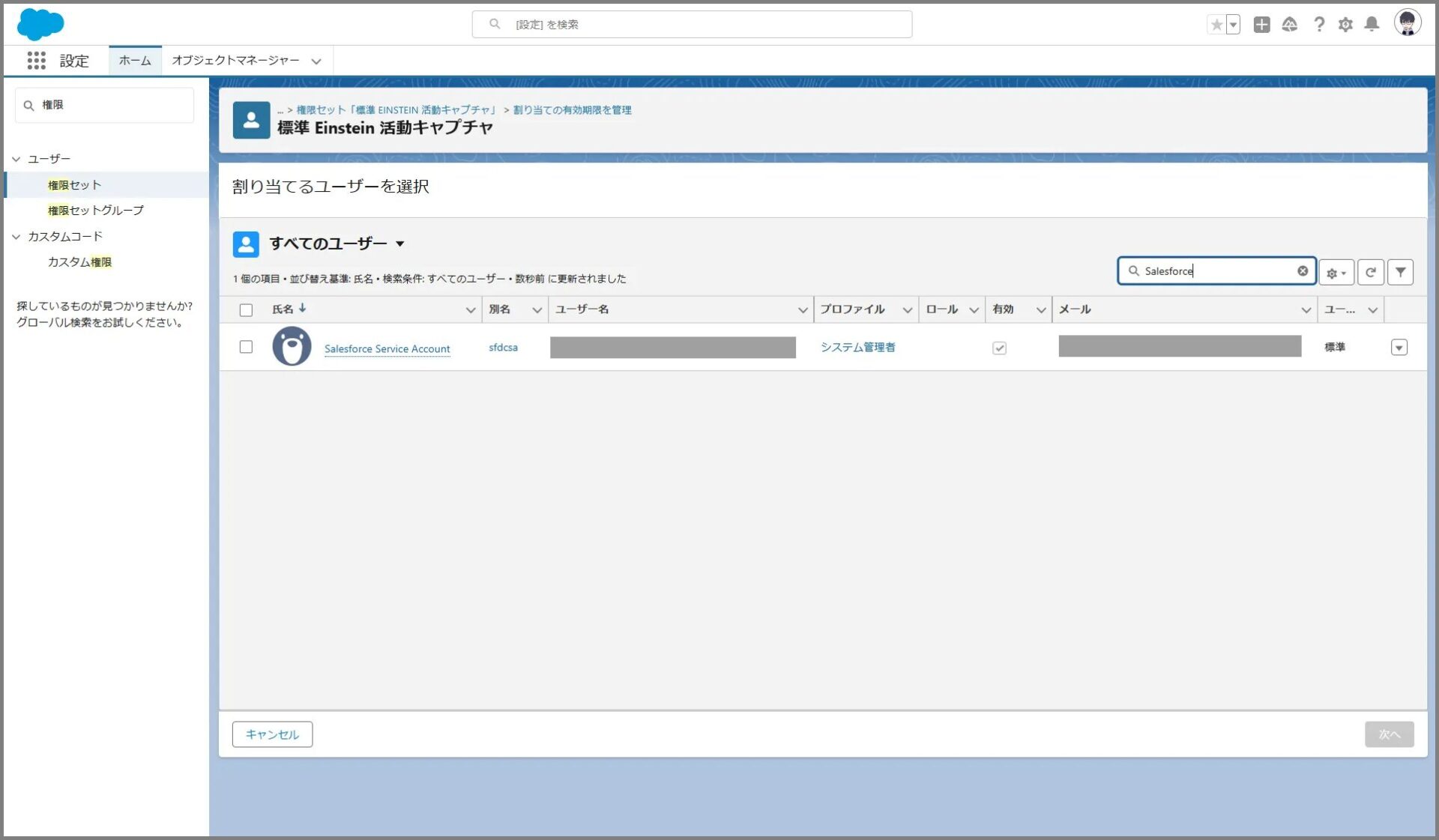Screen dimensions: 1439x840
Task: Open the システム管理者 profile link
Action: pos(857,348)
